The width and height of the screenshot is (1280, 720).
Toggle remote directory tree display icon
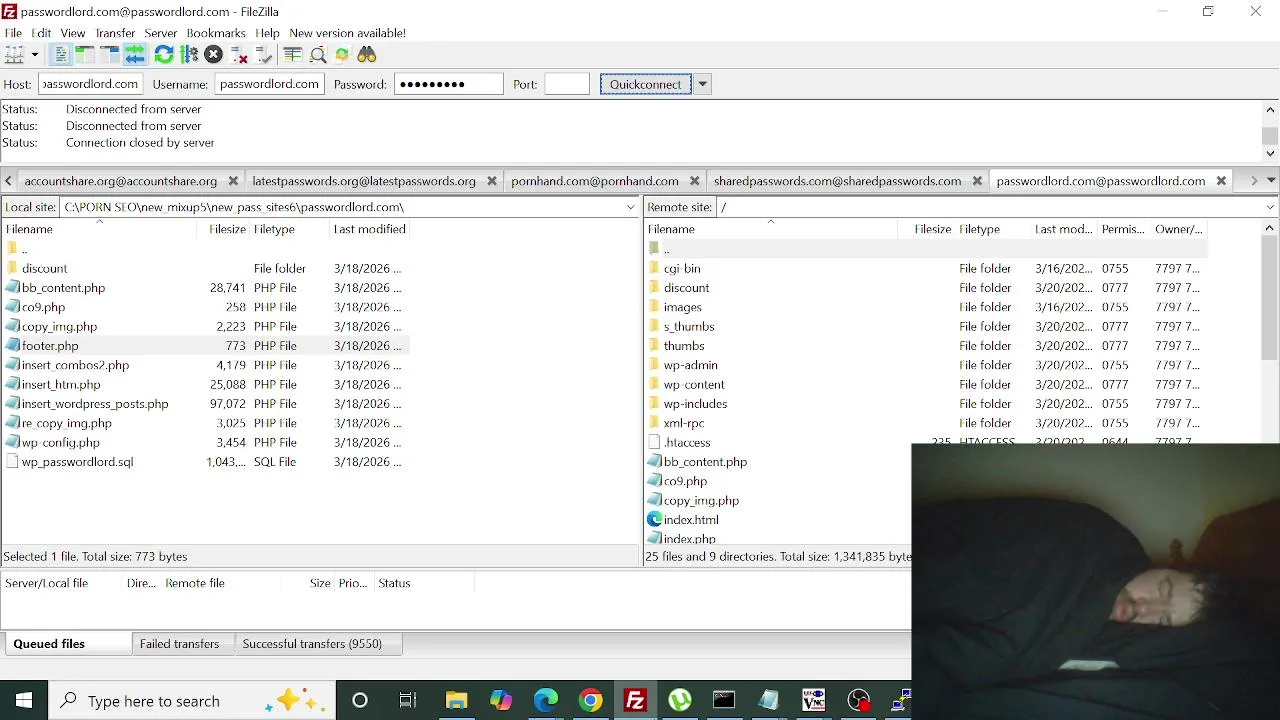pos(110,55)
